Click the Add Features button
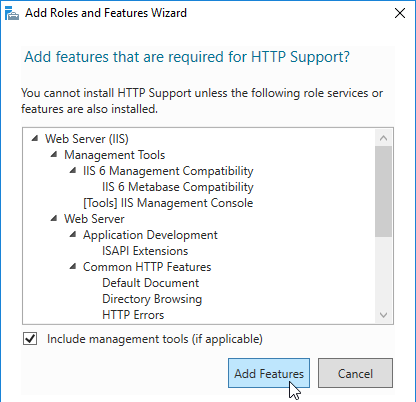Viewport: 416px width, 402px height. coord(269,373)
